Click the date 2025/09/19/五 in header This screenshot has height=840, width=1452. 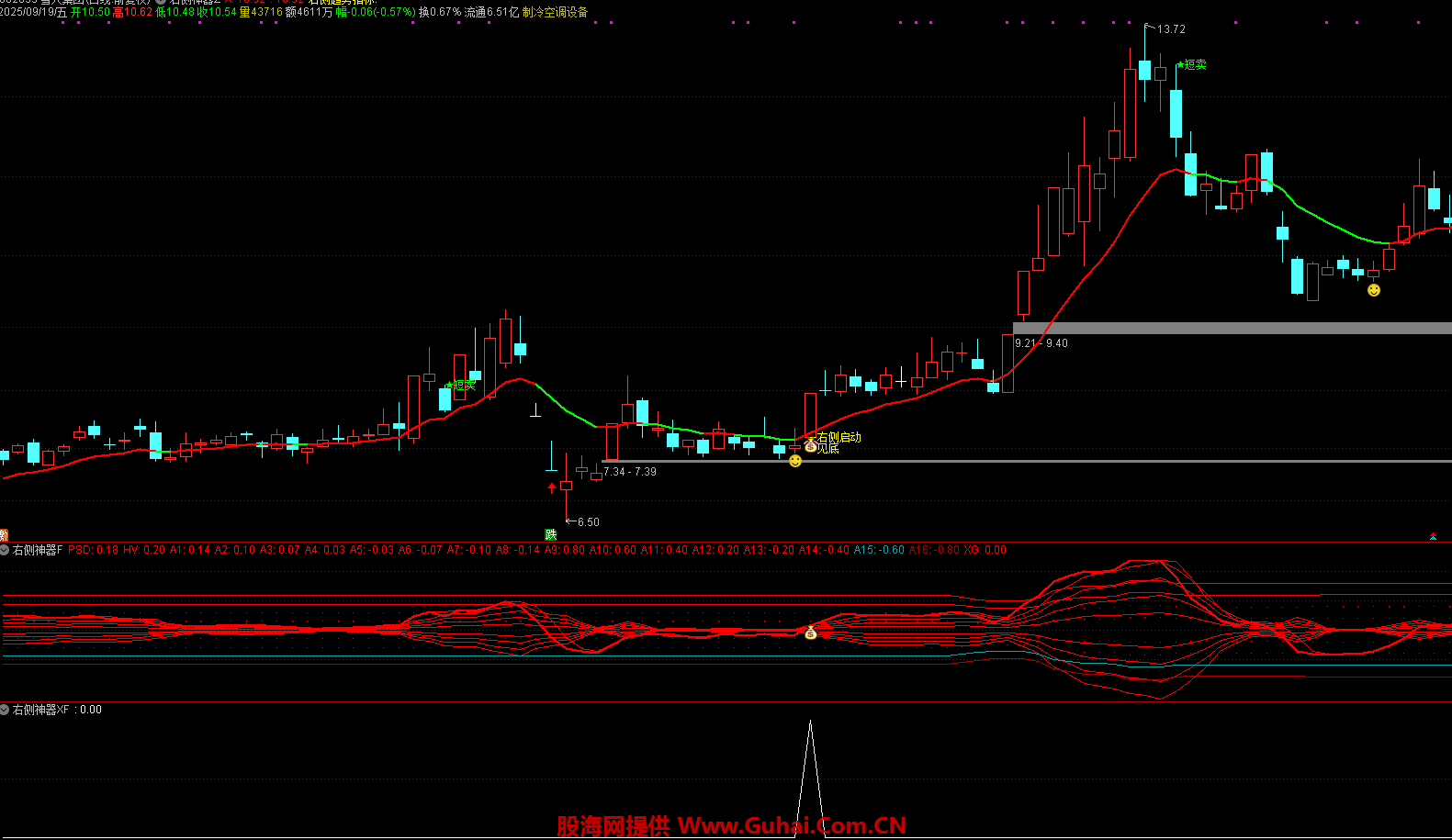tap(33, 12)
